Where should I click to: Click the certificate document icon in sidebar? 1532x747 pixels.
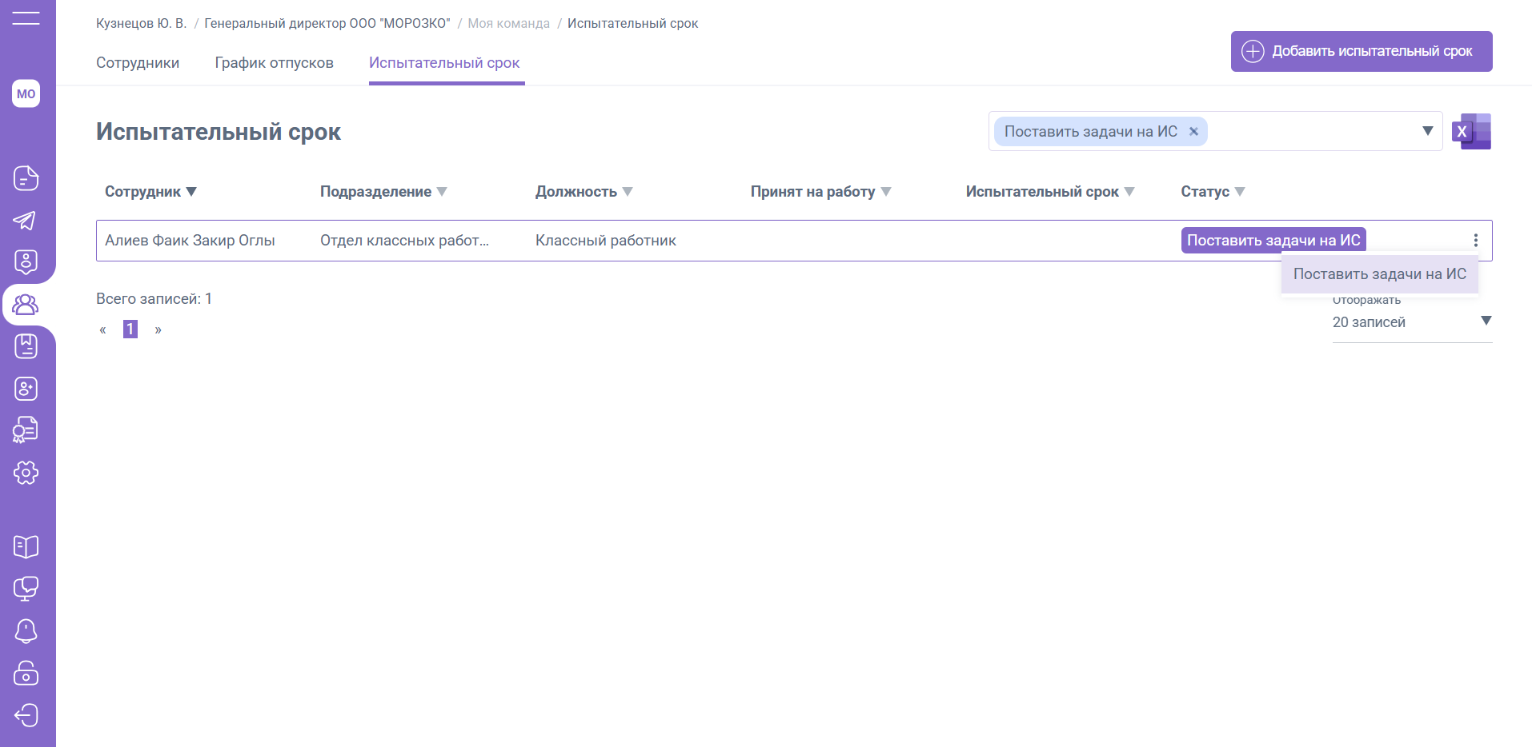pos(26,430)
